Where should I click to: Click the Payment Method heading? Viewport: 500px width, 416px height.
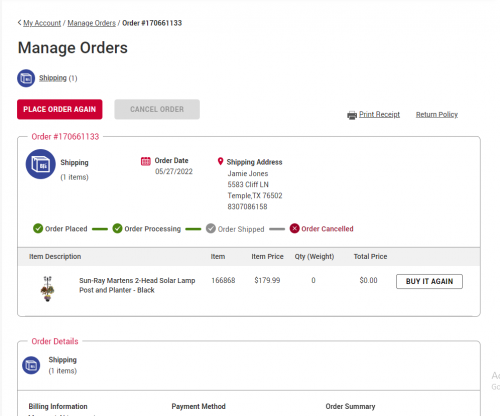coord(198,406)
